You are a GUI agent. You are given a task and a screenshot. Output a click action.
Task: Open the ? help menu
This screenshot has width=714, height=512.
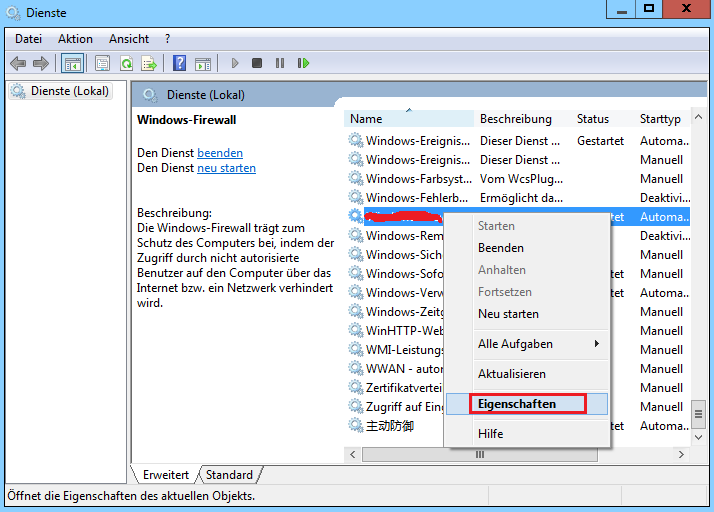click(168, 39)
